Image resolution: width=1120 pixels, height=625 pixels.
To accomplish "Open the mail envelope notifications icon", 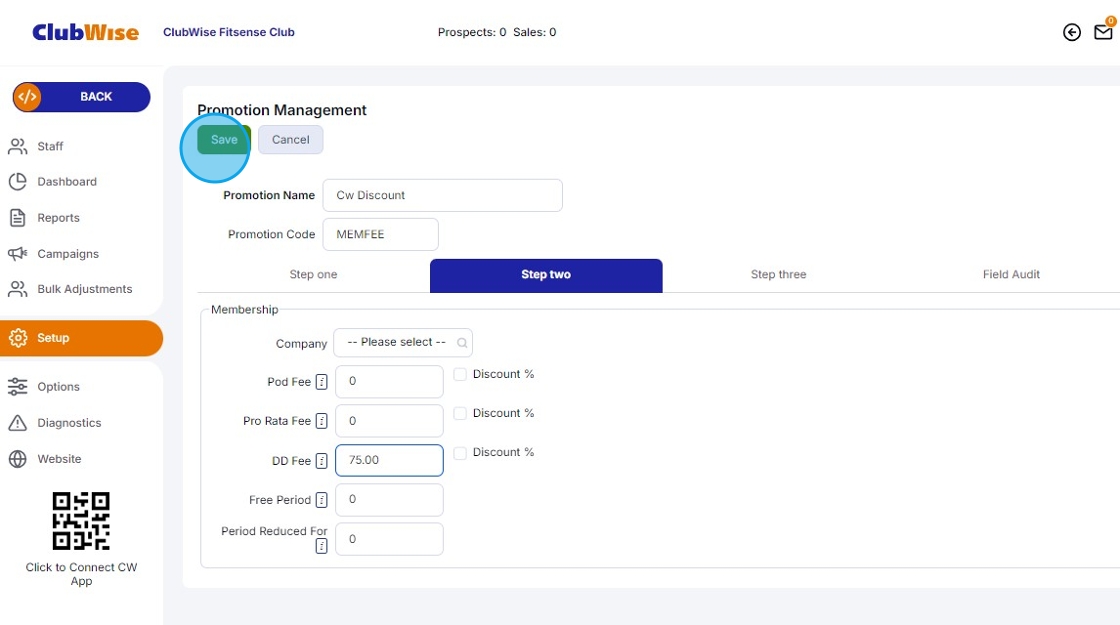I will 1104,32.
